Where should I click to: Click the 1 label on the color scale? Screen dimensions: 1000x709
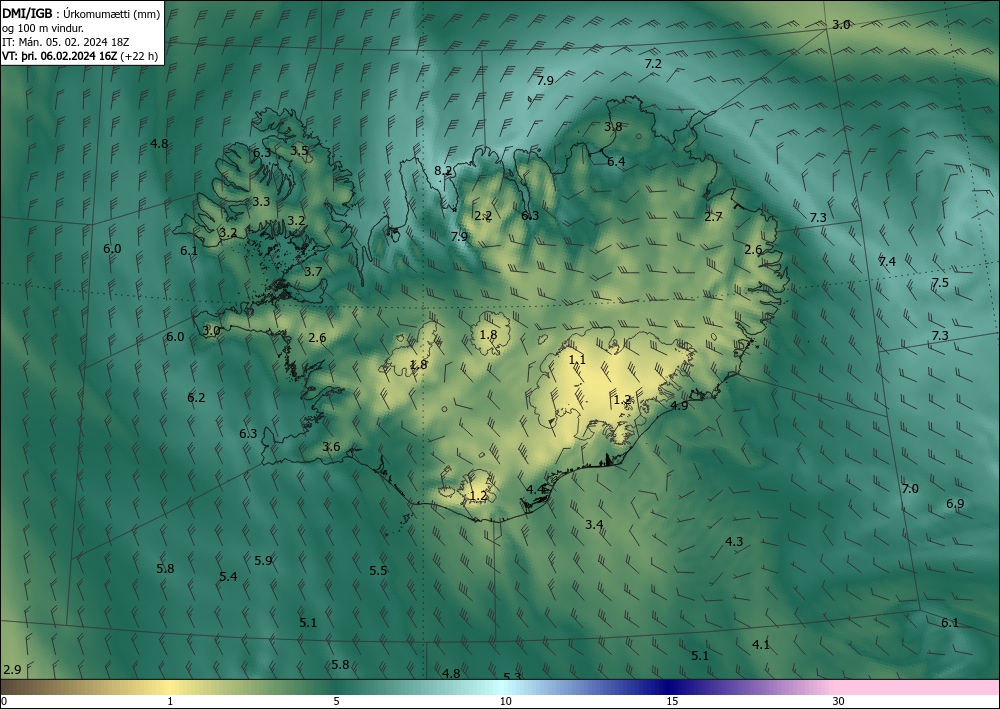click(170, 702)
